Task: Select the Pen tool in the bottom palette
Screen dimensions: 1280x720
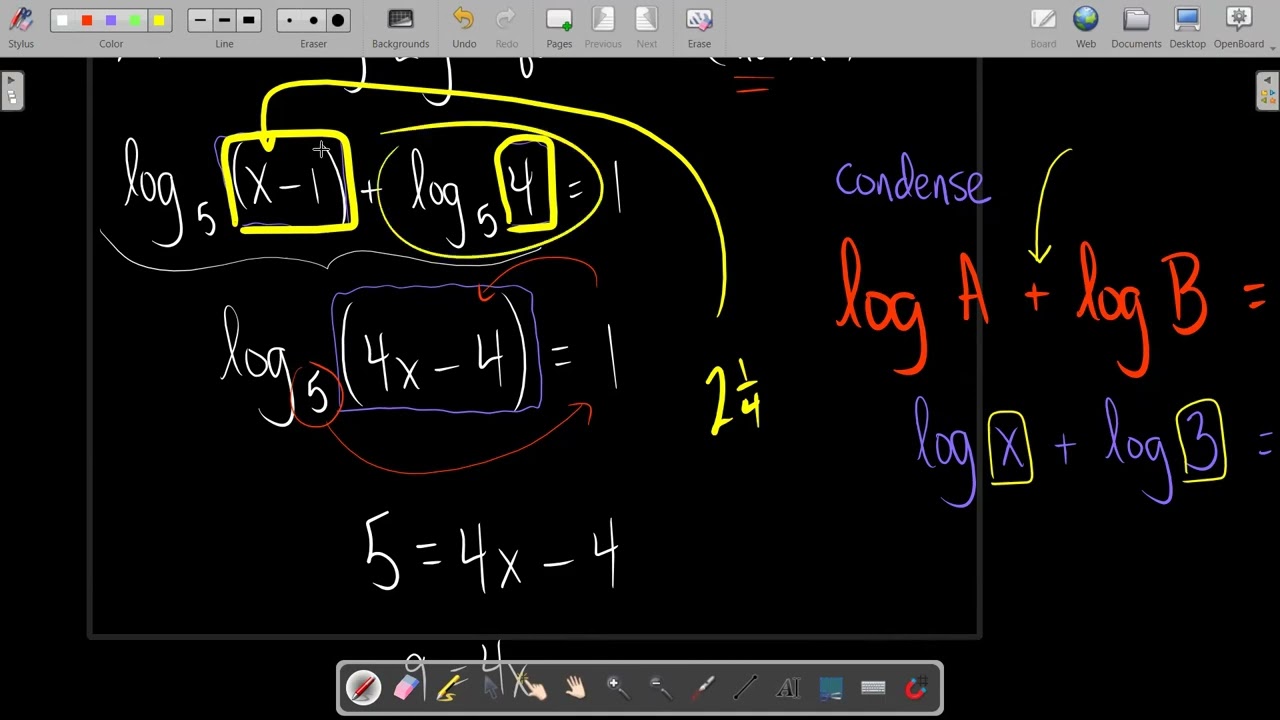Action: [363, 688]
